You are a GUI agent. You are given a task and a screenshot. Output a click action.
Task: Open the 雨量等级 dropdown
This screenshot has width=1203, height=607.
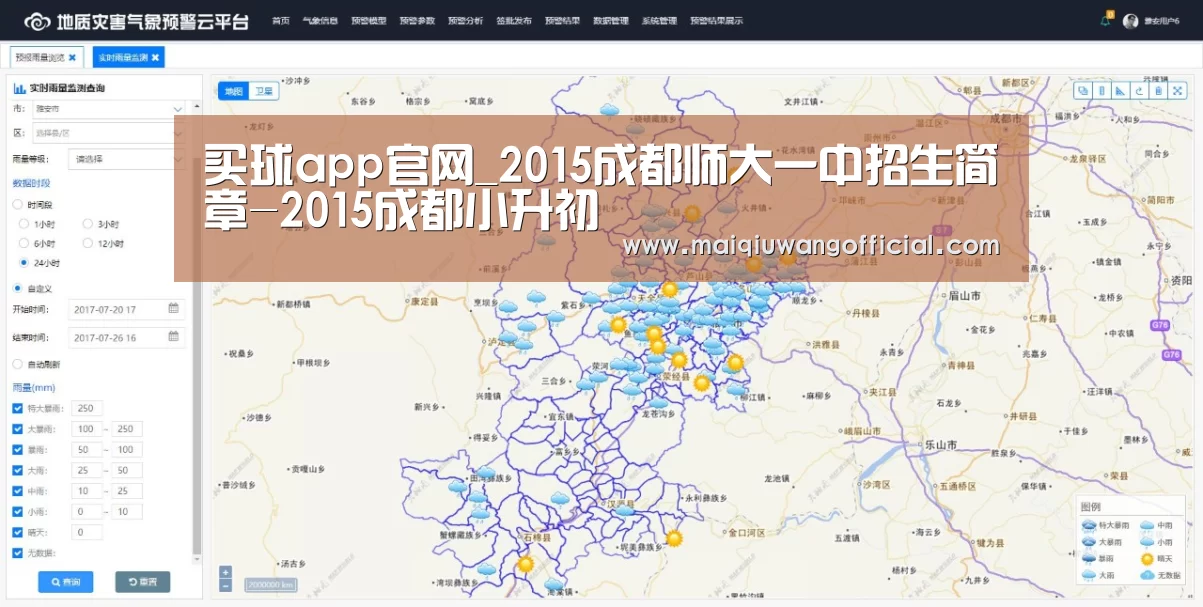click(x=127, y=158)
